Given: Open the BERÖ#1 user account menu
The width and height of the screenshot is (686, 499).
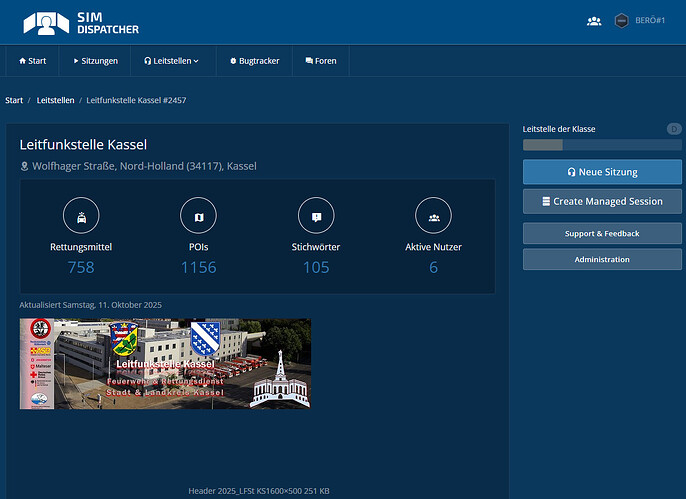Looking at the screenshot, I should pos(650,21).
